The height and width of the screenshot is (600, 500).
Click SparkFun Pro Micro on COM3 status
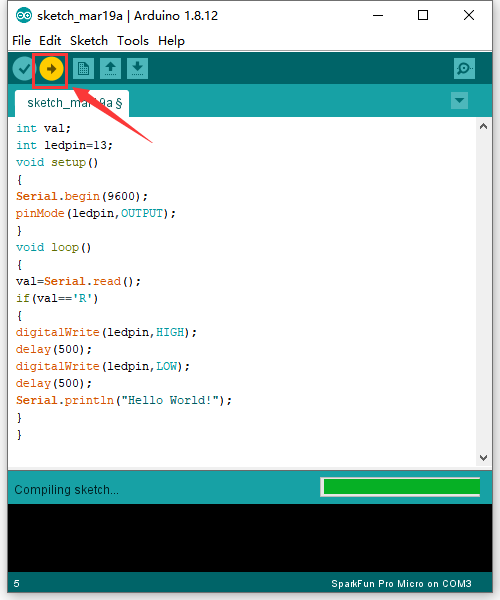(x=401, y=584)
